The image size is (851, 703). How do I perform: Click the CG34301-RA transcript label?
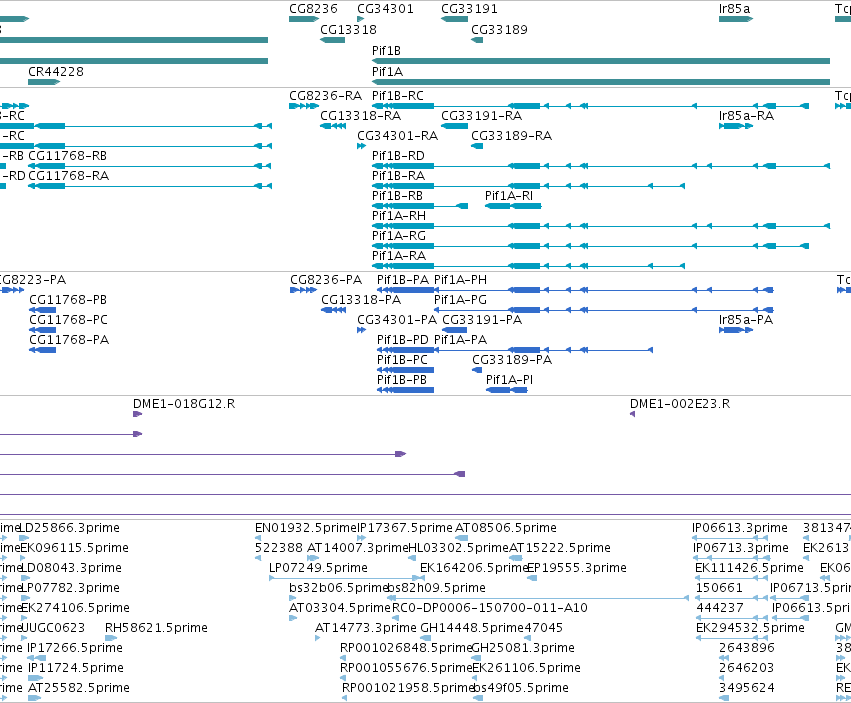[x=397, y=135]
